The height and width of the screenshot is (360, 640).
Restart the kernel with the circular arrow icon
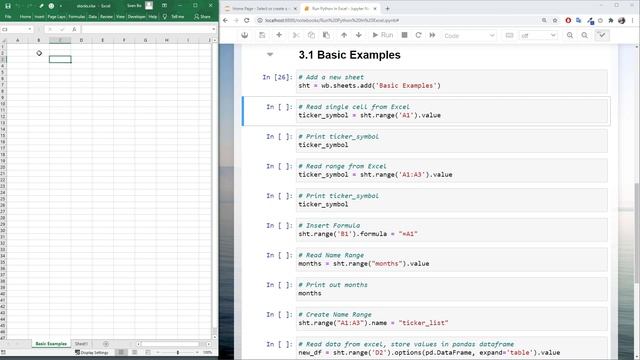click(418, 36)
